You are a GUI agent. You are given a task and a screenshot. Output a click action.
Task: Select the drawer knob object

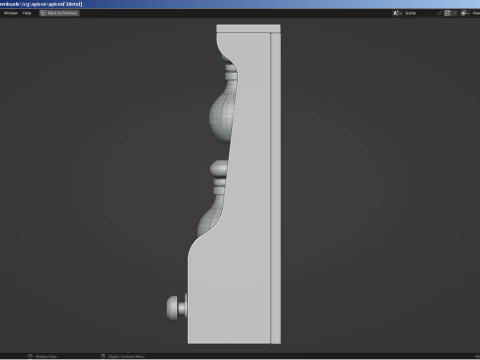[x=176, y=308]
